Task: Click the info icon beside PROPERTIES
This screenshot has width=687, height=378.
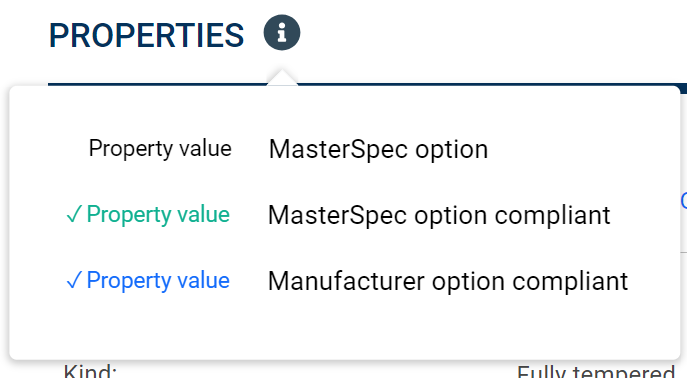Action: pyautogui.click(x=282, y=32)
